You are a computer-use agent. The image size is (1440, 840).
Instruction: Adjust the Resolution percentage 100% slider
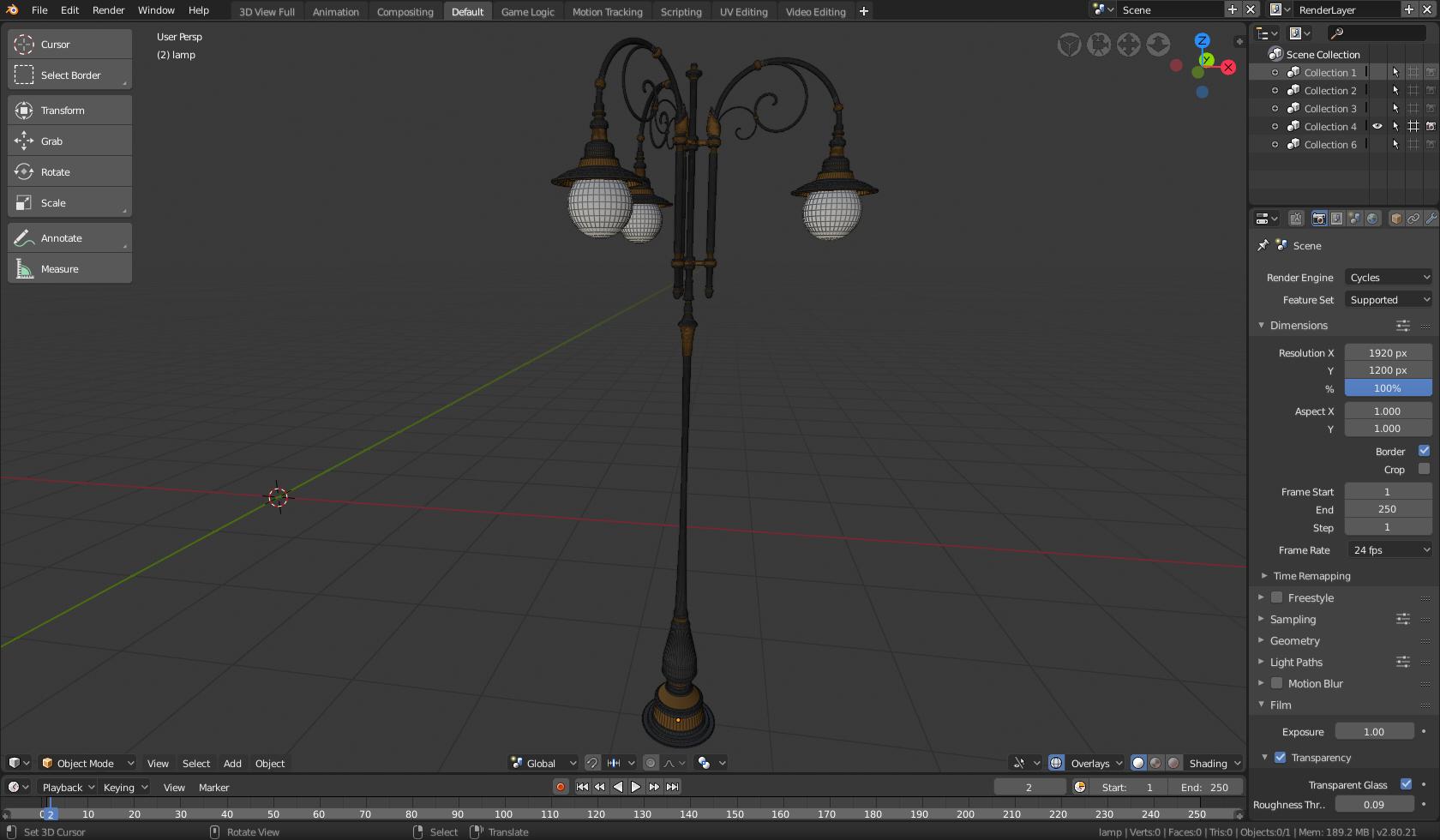pyautogui.click(x=1388, y=388)
